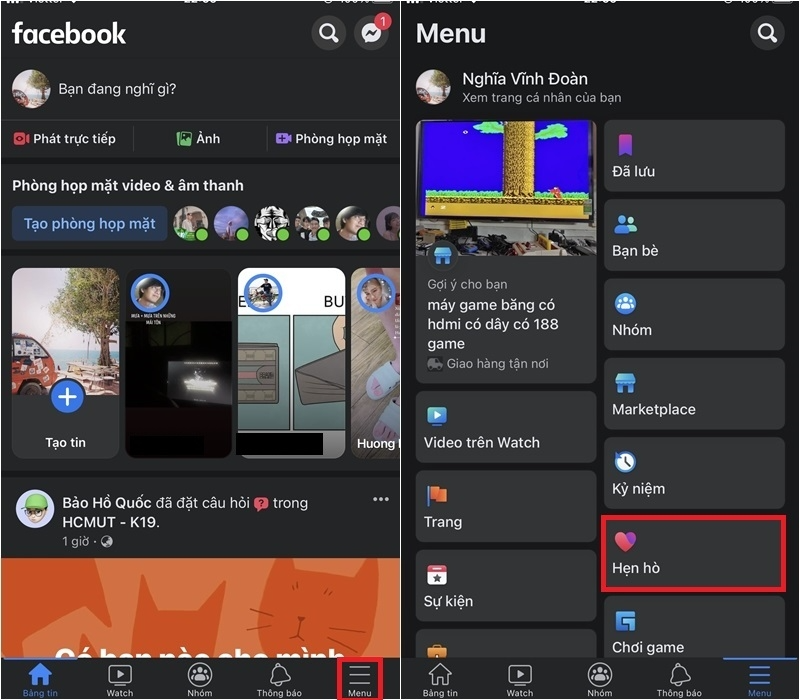This screenshot has width=800, height=700.
Task: Open the HCMUT - K19. group link
Action: click(111, 522)
